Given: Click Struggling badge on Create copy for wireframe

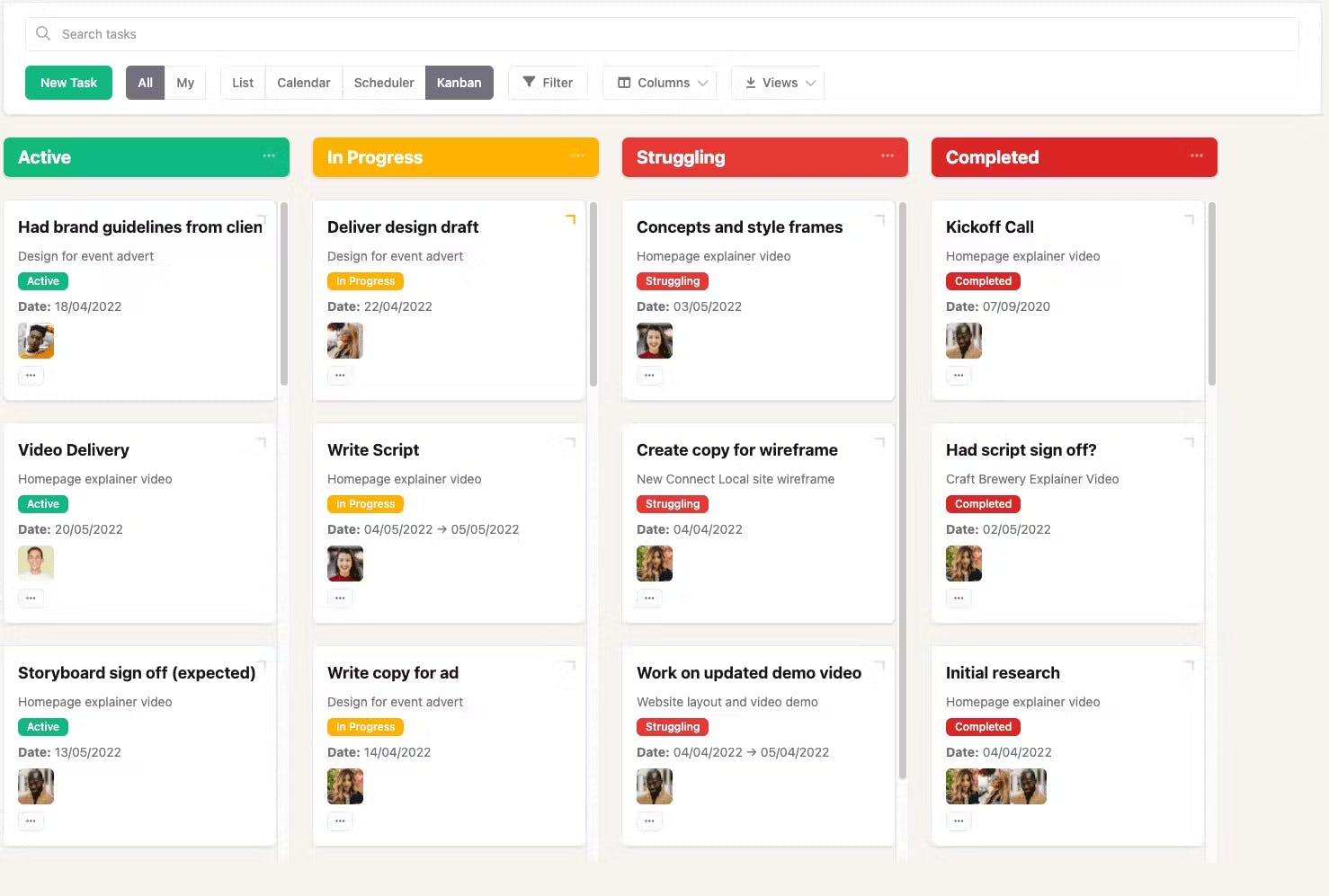Looking at the screenshot, I should click(x=673, y=504).
